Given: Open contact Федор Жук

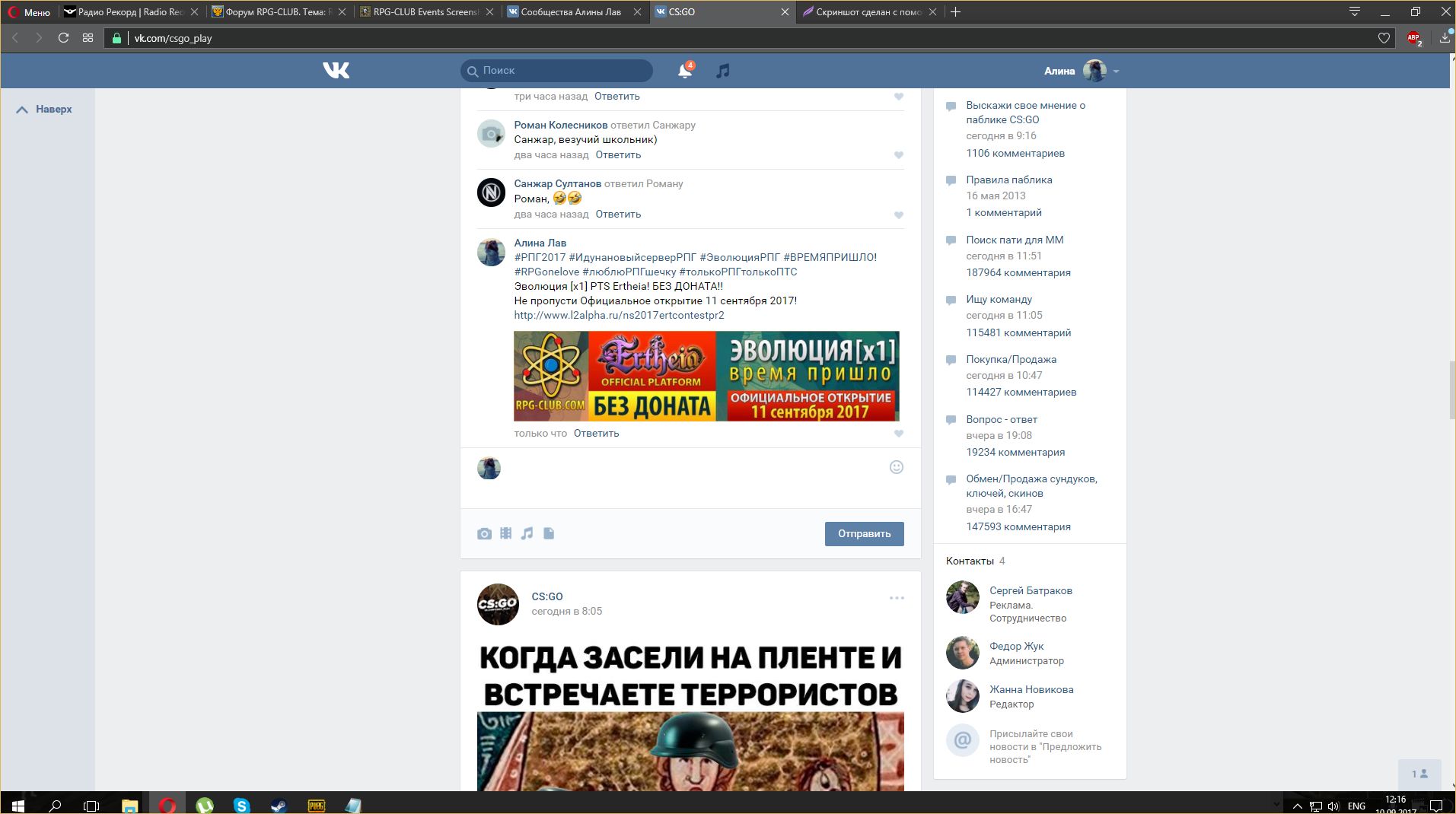Looking at the screenshot, I should pos(1016,647).
